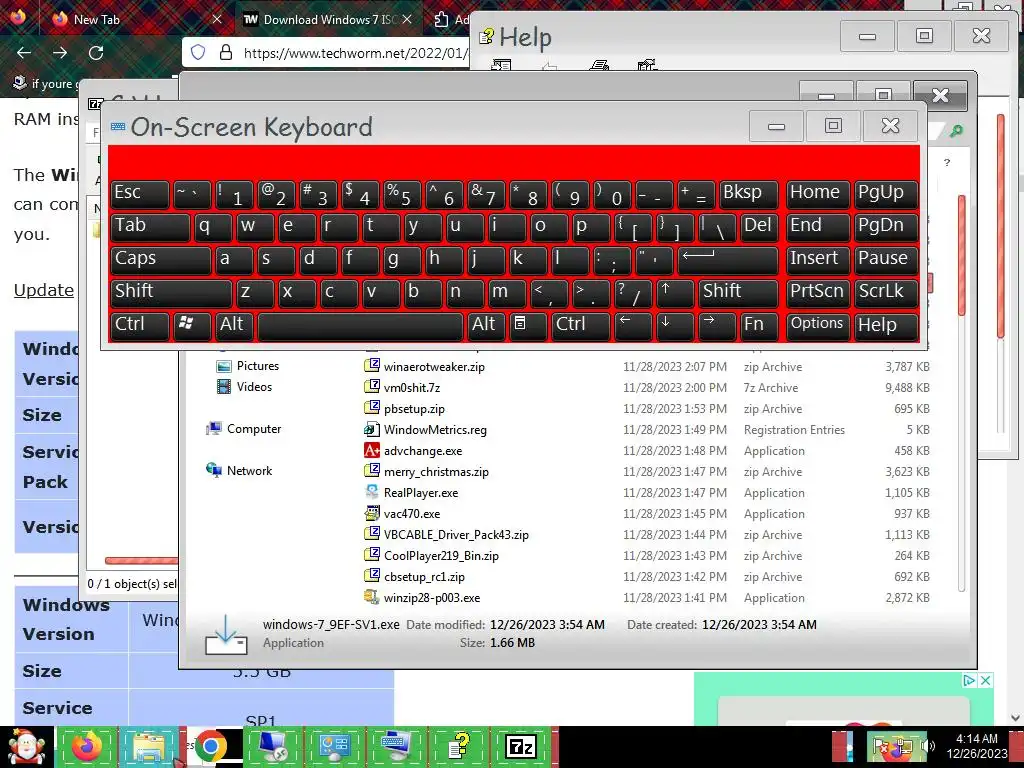Toggle the left Shift key
Viewport: 1024px width, 768px height.
[x=171, y=294]
